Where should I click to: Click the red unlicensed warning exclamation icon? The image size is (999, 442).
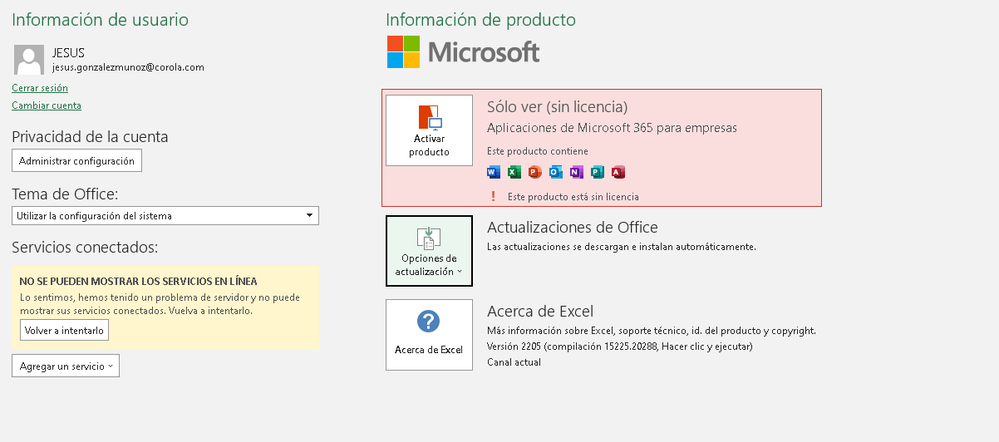click(x=492, y=196)
